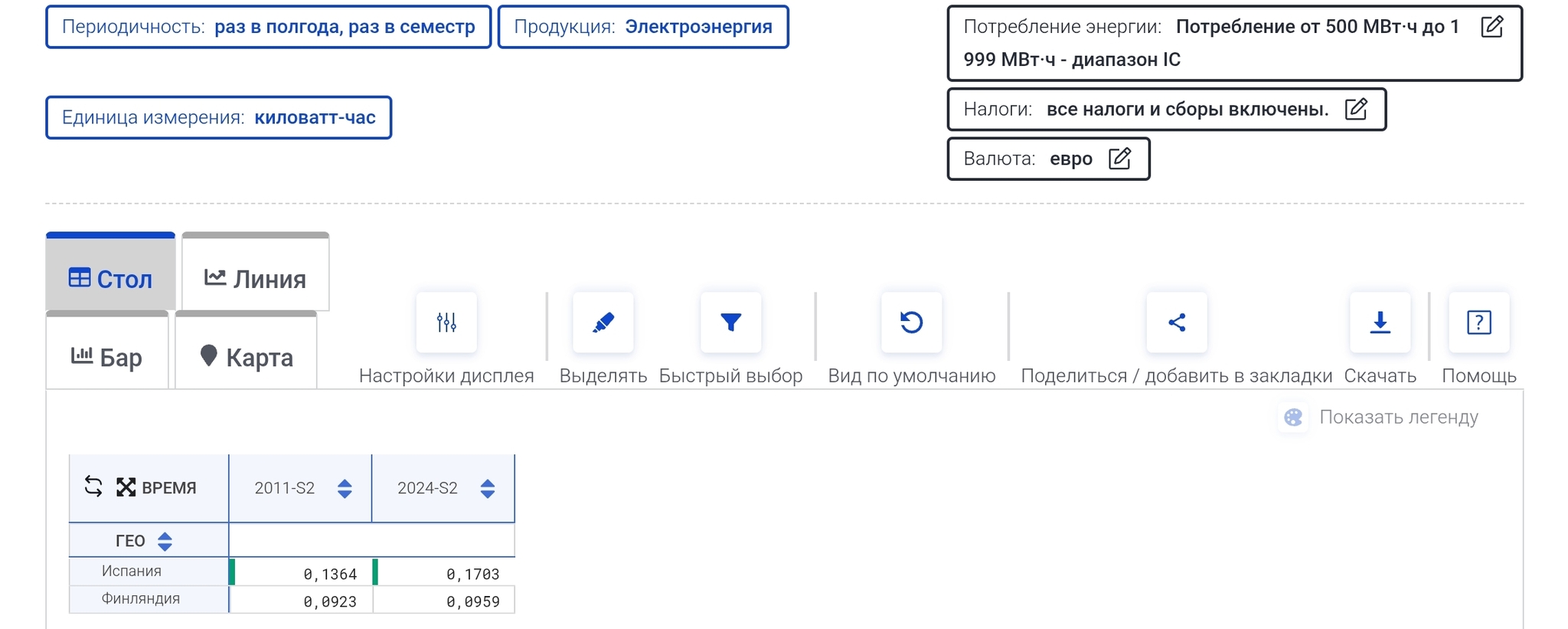
Task: Click the Скачать download icon
Action: 1380,323
